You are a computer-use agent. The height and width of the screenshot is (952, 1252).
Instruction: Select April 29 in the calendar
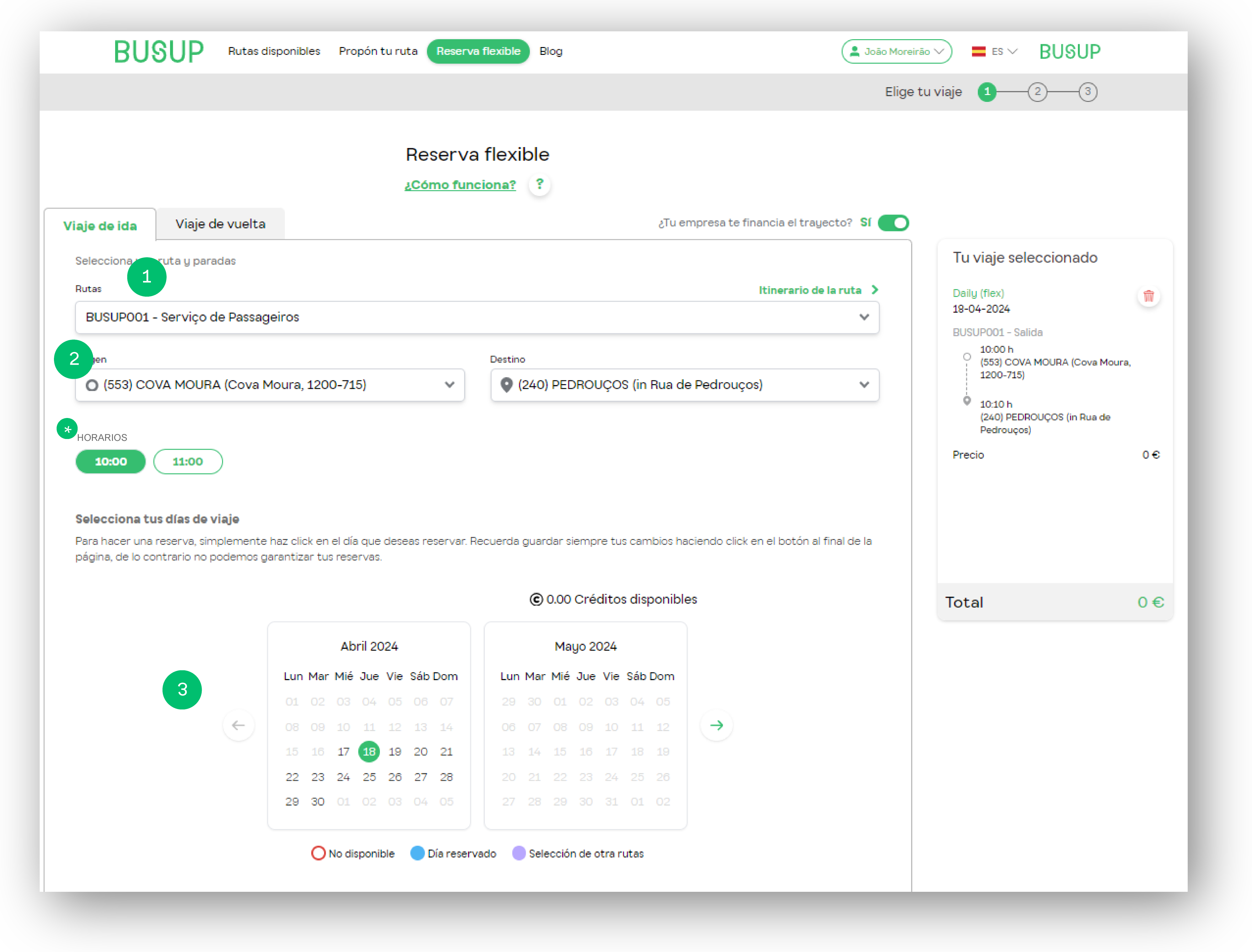click(x=292, y=802)
